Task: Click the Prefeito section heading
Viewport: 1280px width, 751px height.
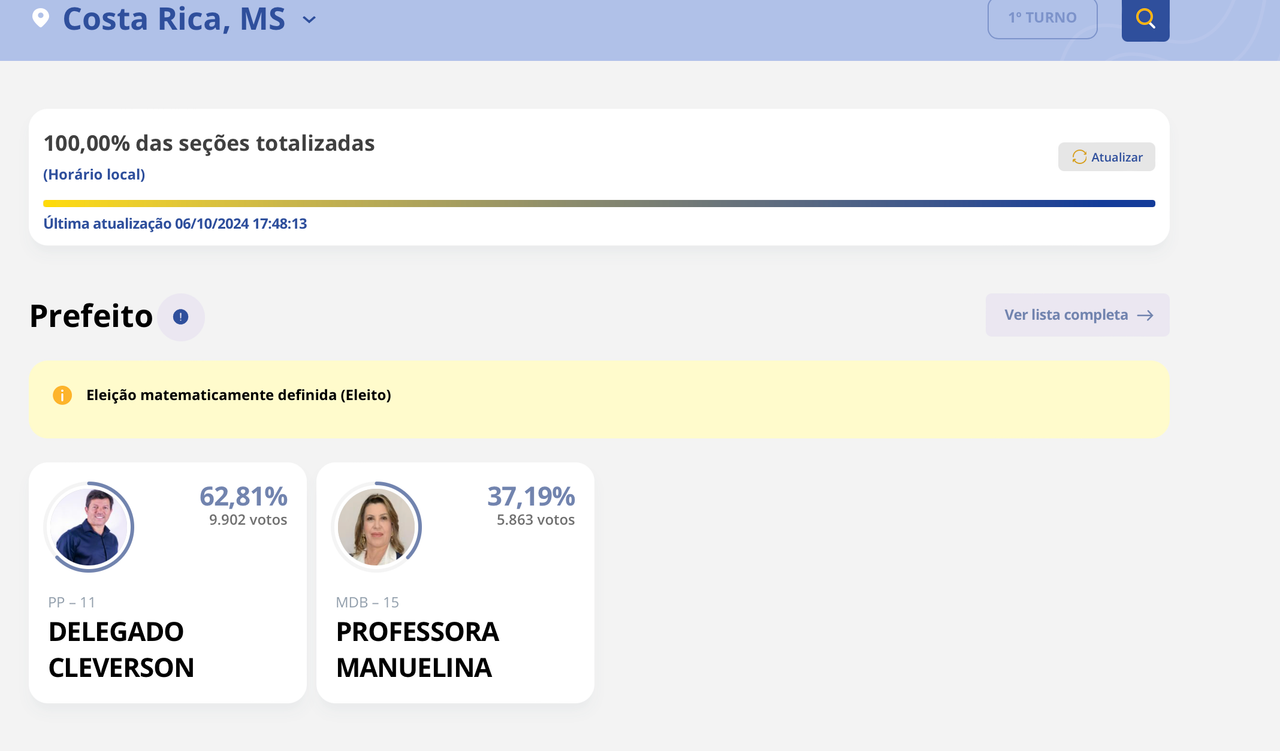Action: coord(91,316)
